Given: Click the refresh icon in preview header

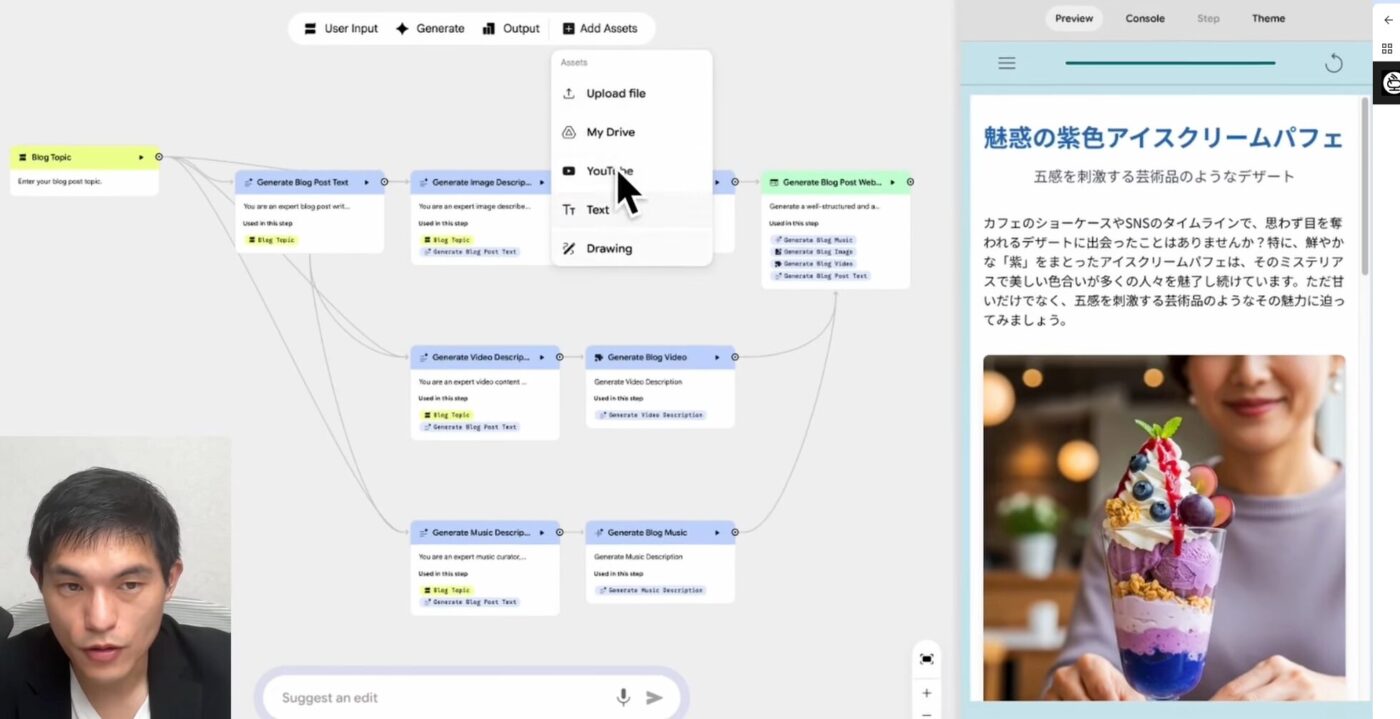Looking at the screenshot, I should click(1333, 64).
